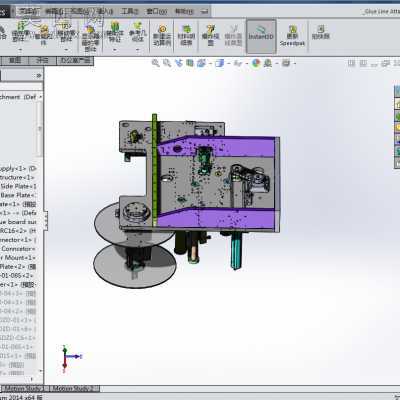The image size is (400, 400).
Task: Click the scroll-down arrow of the feature tree
Action: [x=41, y=371]
